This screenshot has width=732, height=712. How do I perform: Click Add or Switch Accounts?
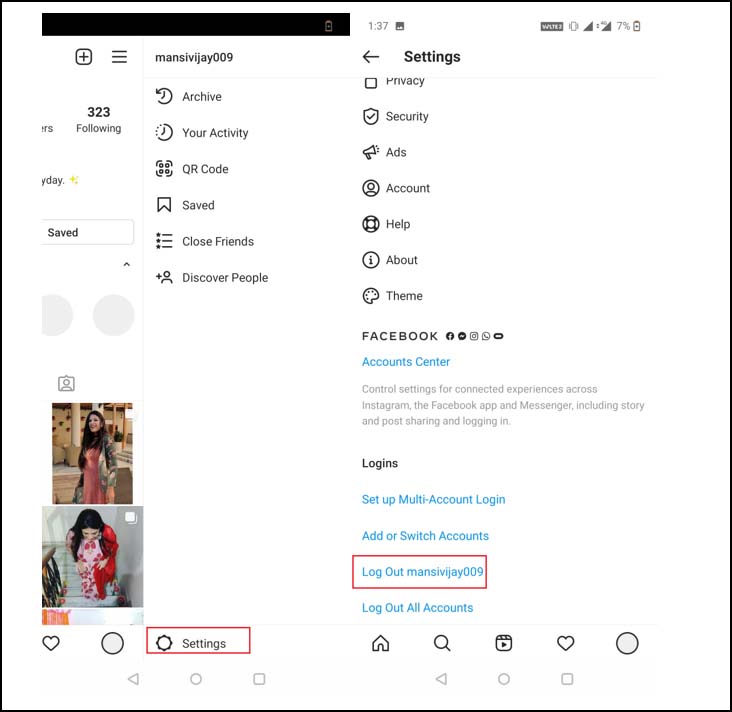pyautogui.click(x=425, y=536)
